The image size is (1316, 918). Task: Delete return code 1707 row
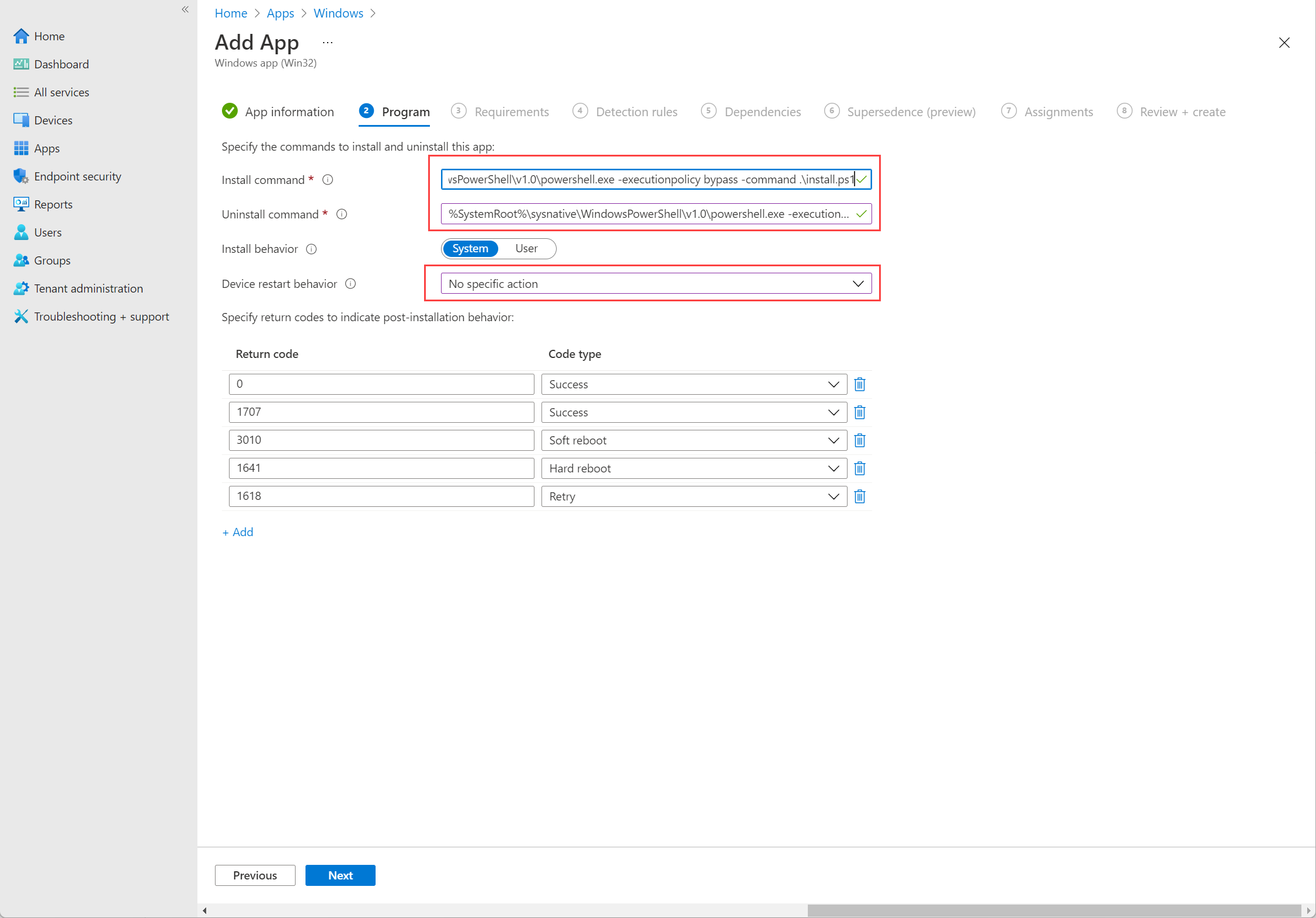point(860,412)
